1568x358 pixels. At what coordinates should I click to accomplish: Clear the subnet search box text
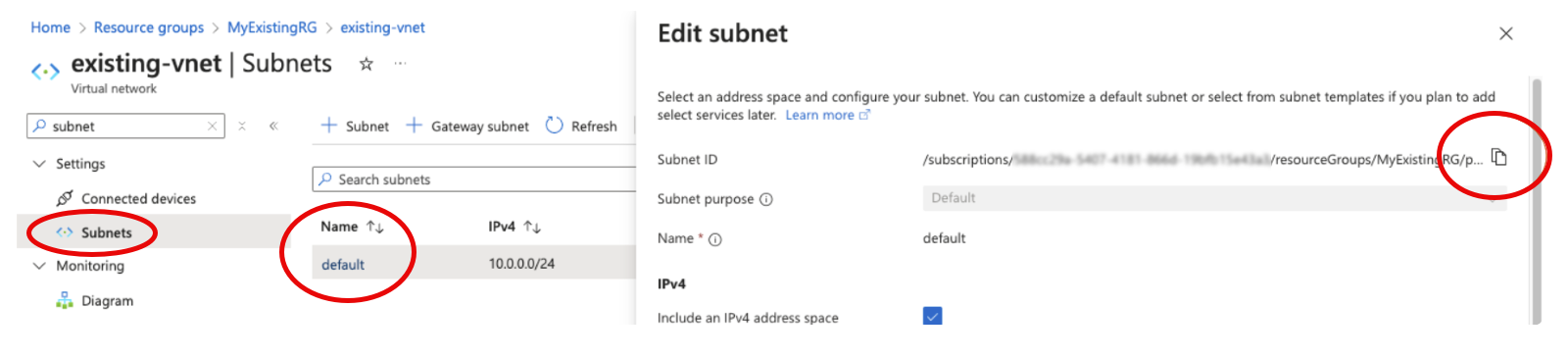click(x=212, y=126)
